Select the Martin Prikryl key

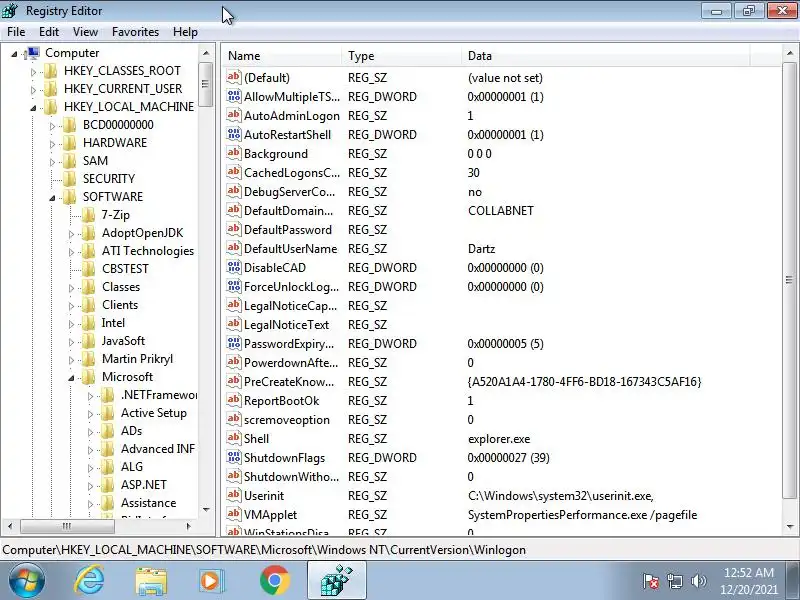tap(137, 359)
